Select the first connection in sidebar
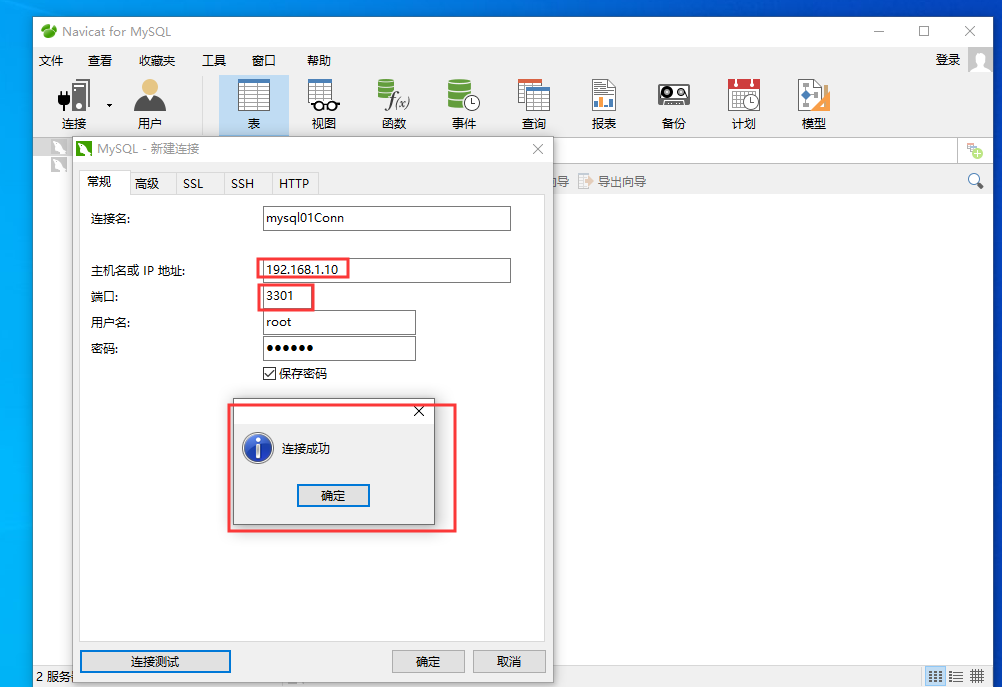This screenshot has width=1002, height=687. (x=59, y=148)
